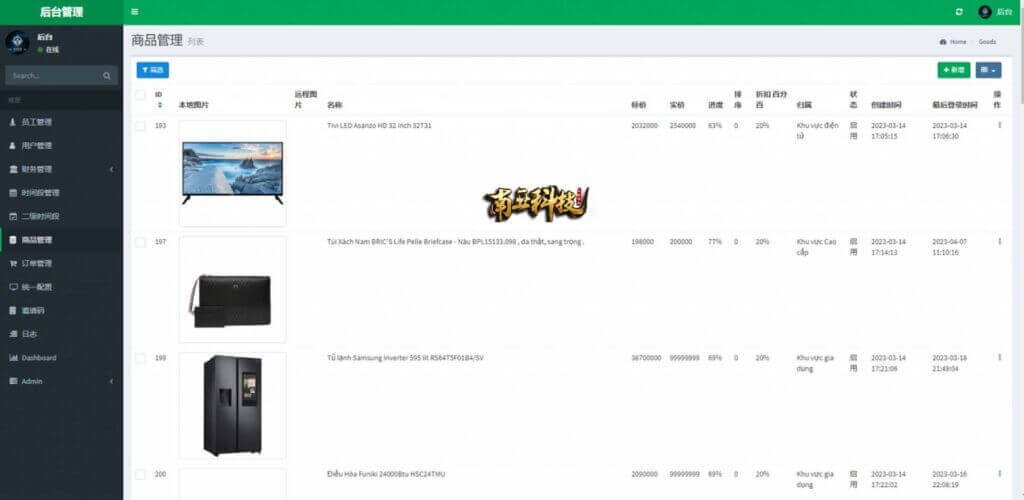Open the column view dropdown next to 新增

coord(987,70)
